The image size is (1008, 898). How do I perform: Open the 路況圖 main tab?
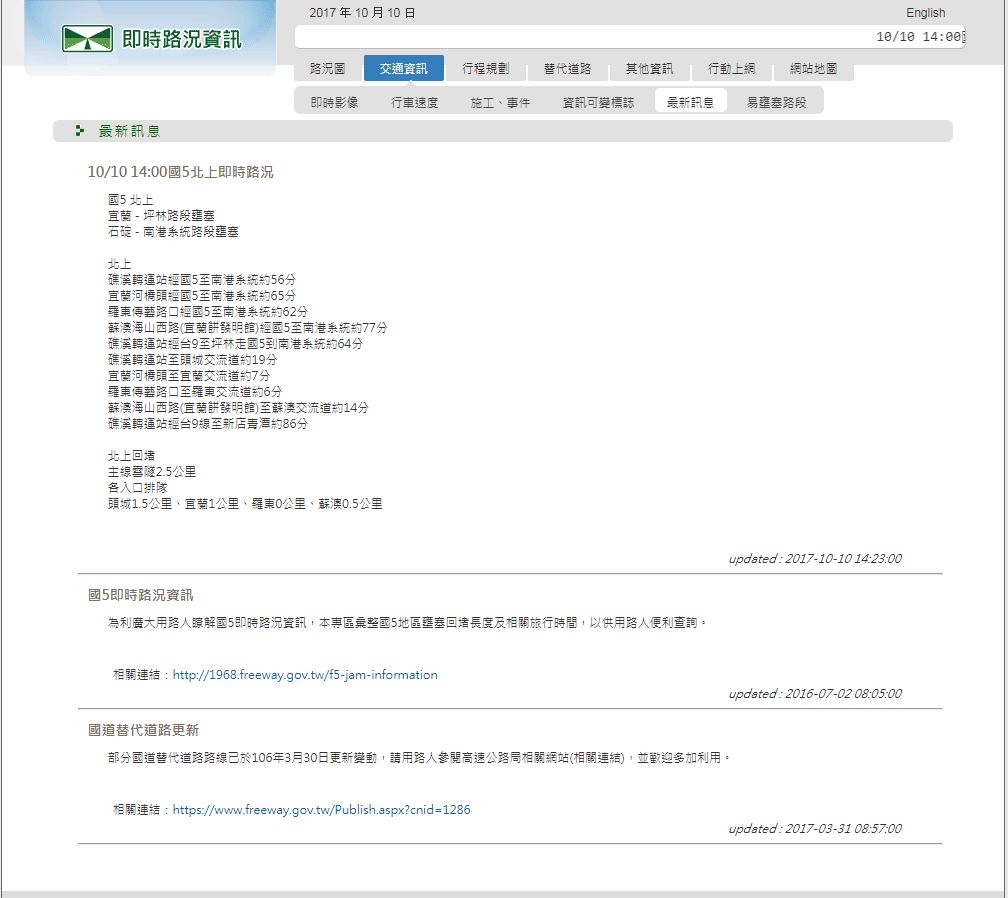tap(328, 69)
